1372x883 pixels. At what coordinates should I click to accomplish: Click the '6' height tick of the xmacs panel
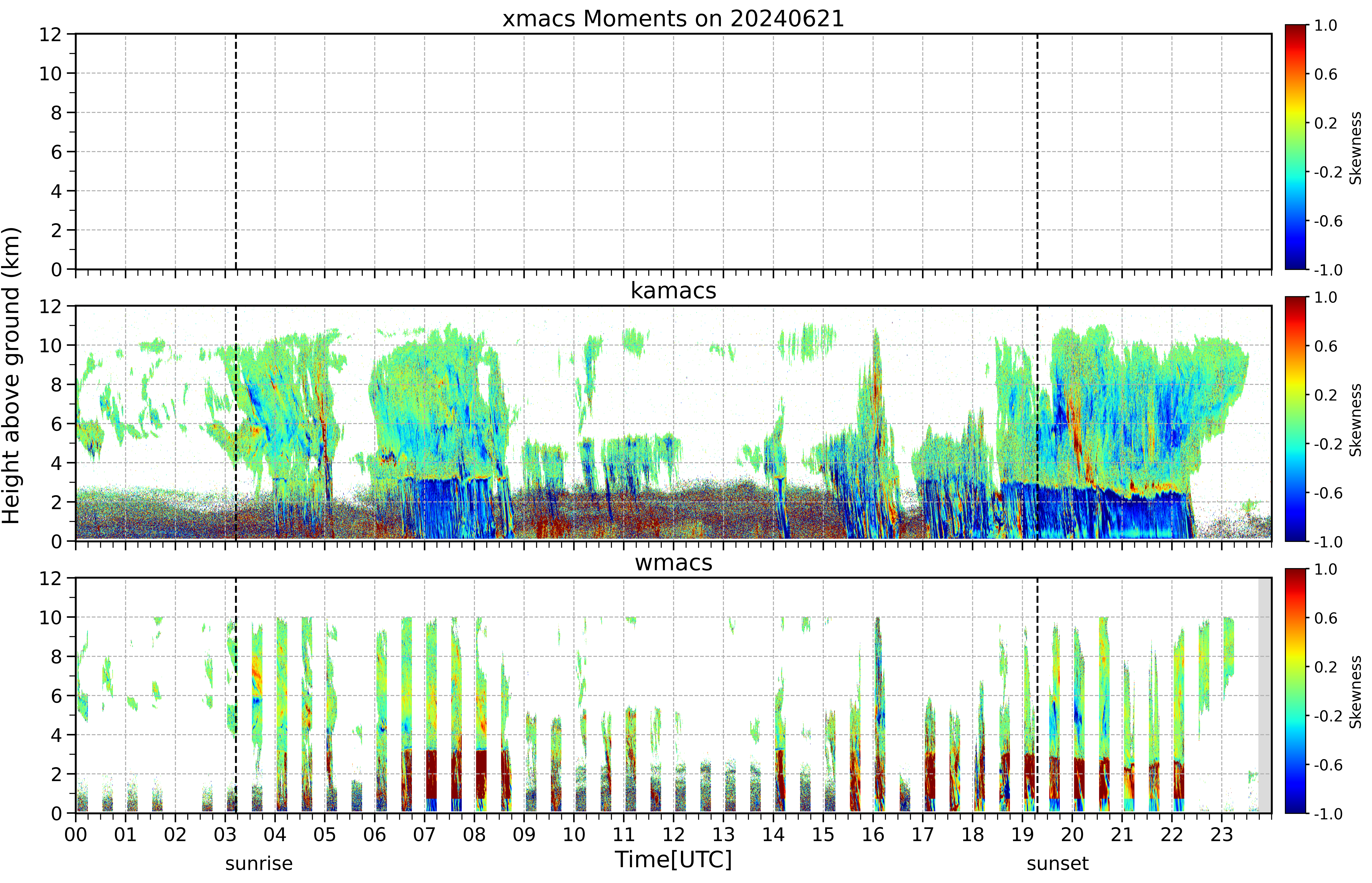[56, 152]
